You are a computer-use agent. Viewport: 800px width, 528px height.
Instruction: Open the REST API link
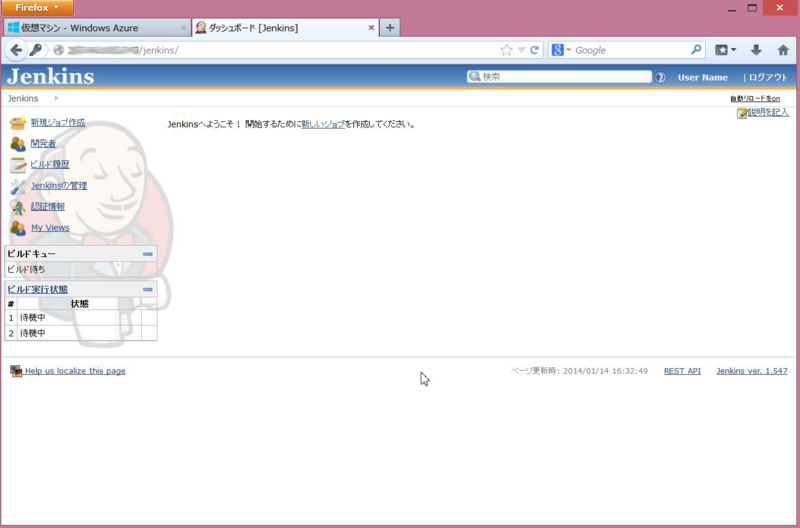[x=682, y=371]
